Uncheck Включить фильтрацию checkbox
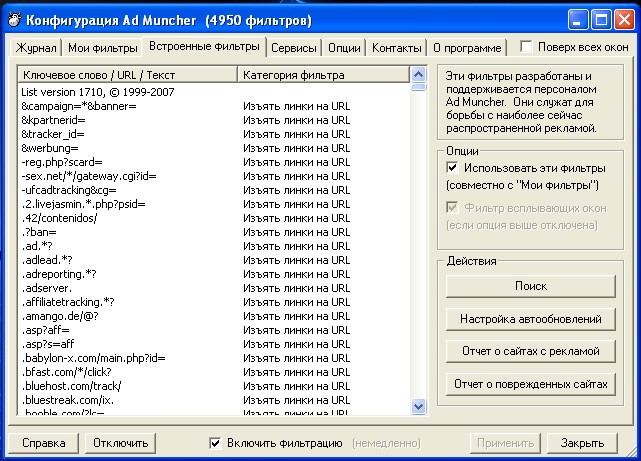This screenshot has width=641, height=461. tap(215, 443)
